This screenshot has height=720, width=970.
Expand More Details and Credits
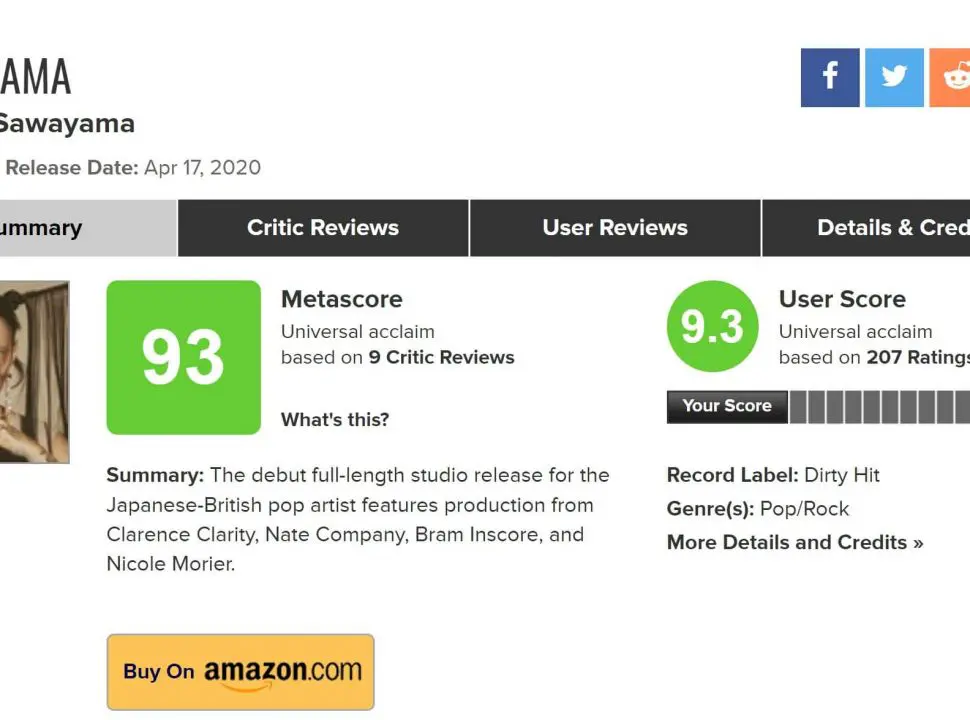pos(795,542)
